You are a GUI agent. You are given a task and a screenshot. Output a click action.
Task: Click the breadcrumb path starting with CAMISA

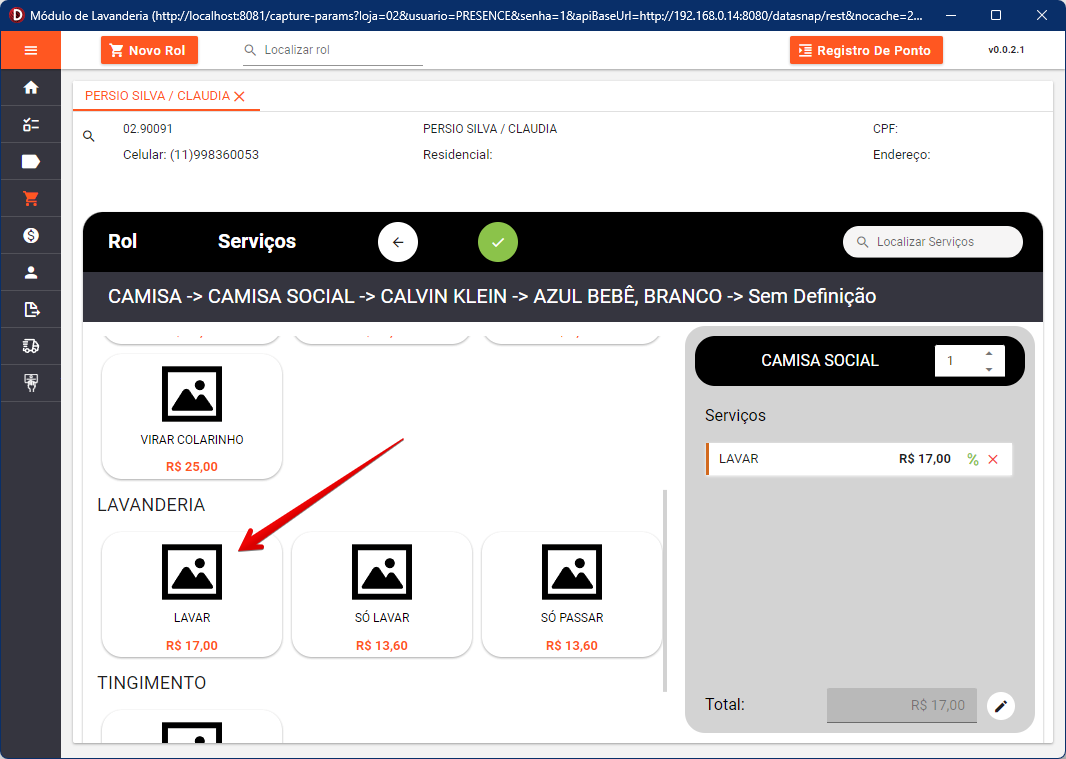pos(492,297)
